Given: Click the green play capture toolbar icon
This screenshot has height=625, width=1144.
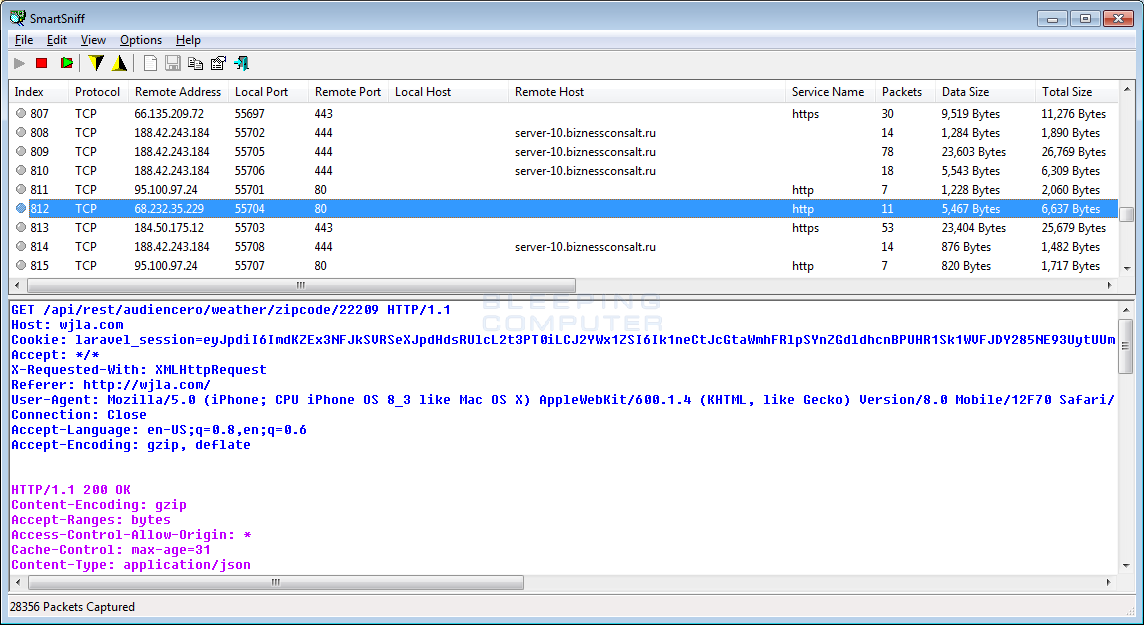Looking at the screenshot, I should click(x=64, y=62).
